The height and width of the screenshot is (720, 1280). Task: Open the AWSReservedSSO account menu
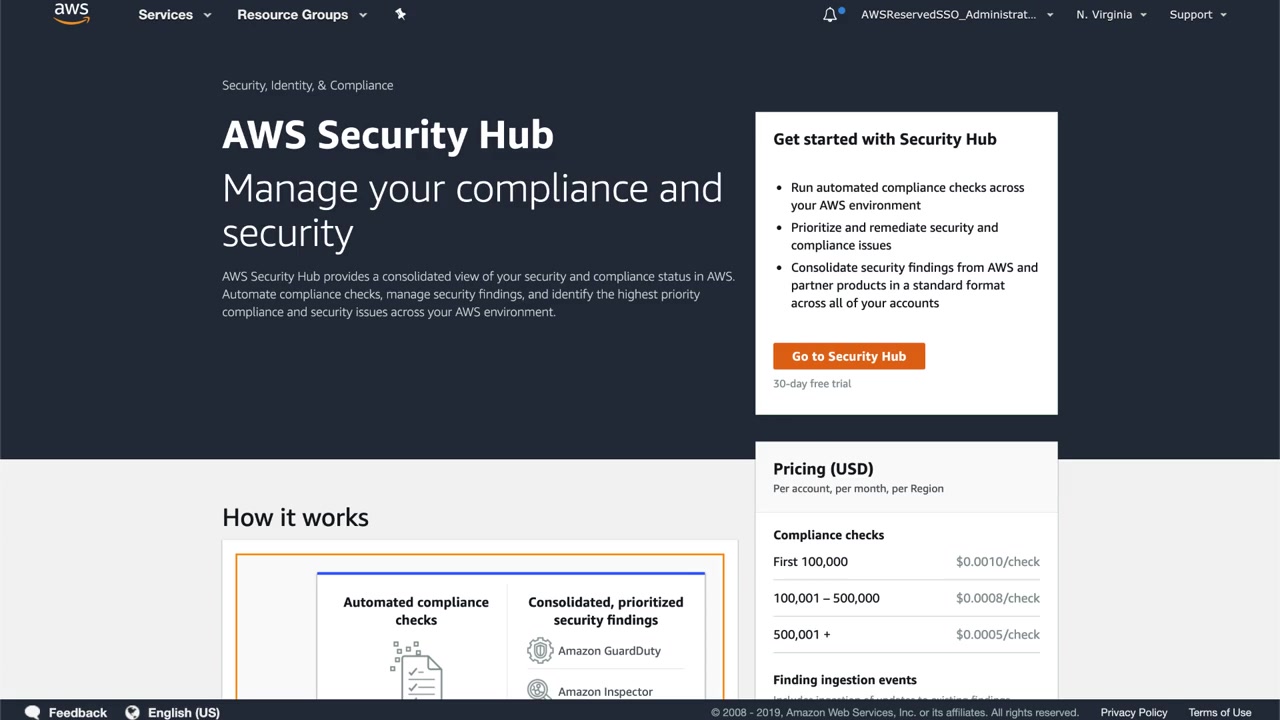957,15
